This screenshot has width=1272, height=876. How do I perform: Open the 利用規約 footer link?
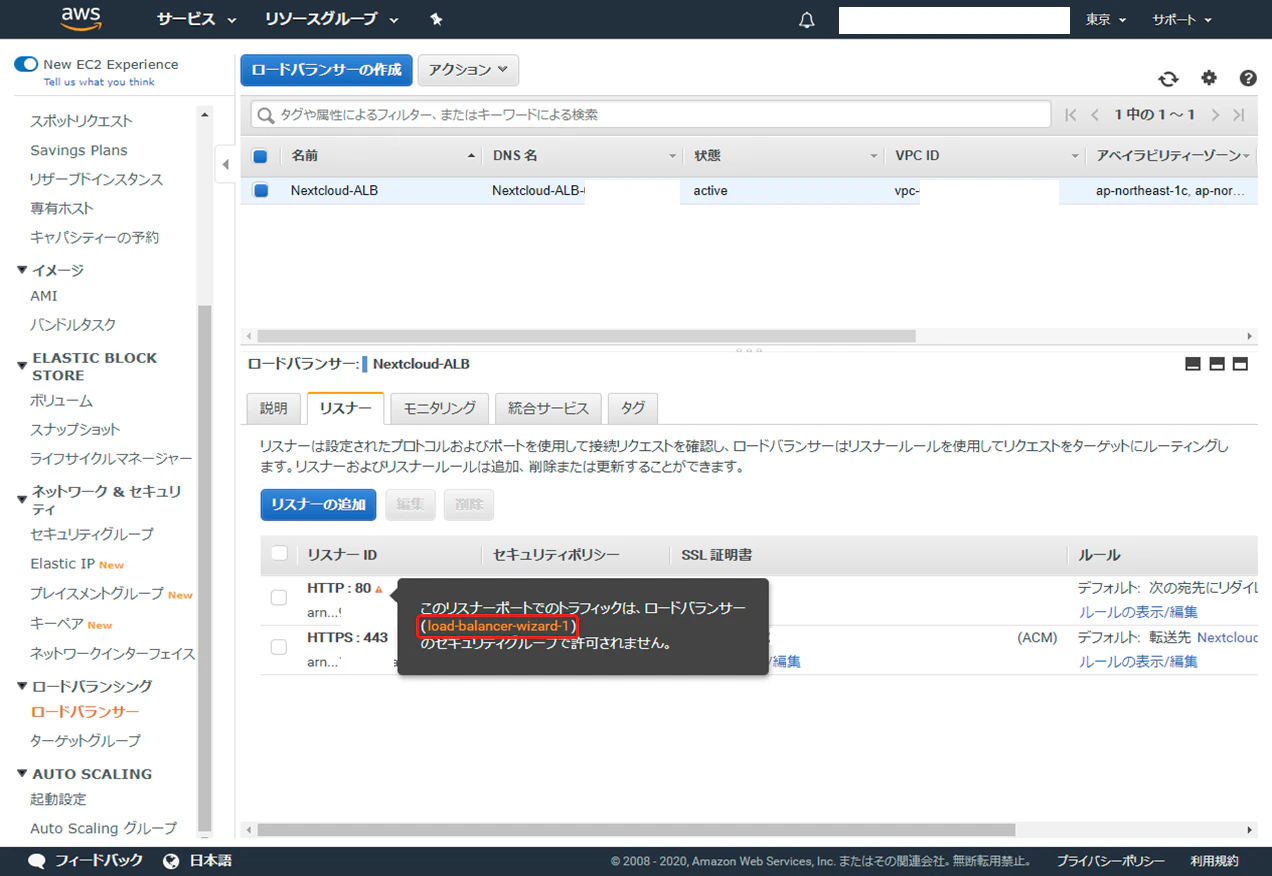[1214, 861]
